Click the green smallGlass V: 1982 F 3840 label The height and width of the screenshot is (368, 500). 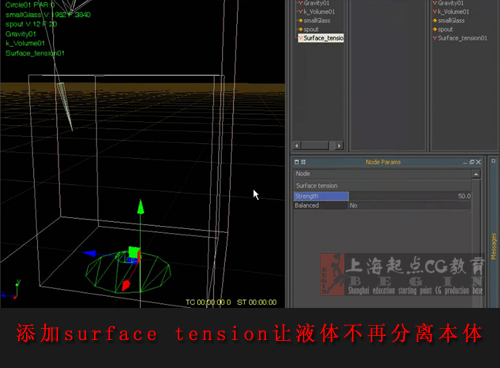coord(48,15)
